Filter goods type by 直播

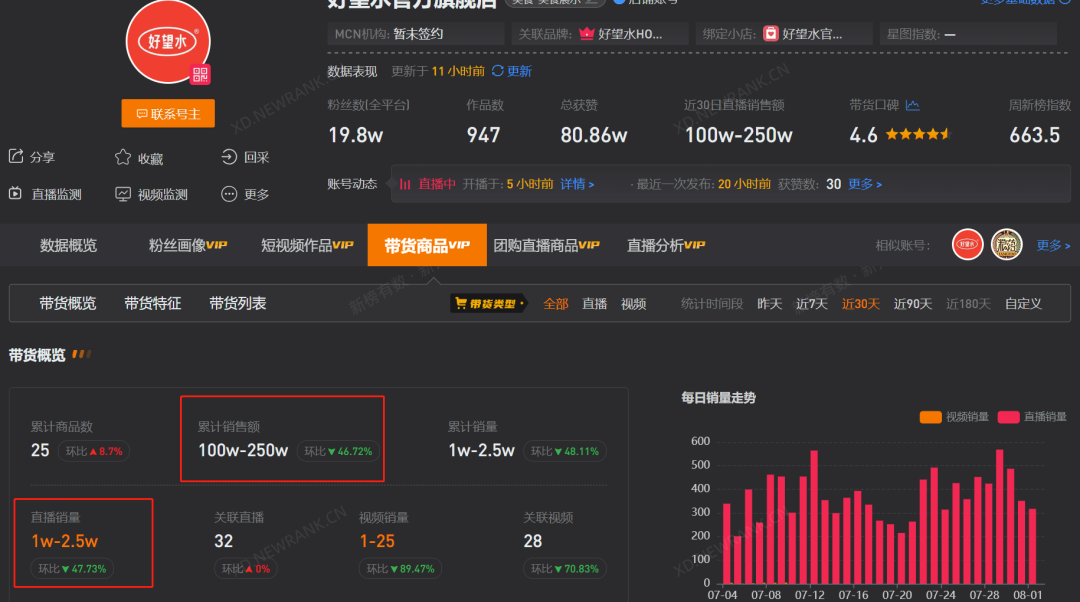(594, 304)
